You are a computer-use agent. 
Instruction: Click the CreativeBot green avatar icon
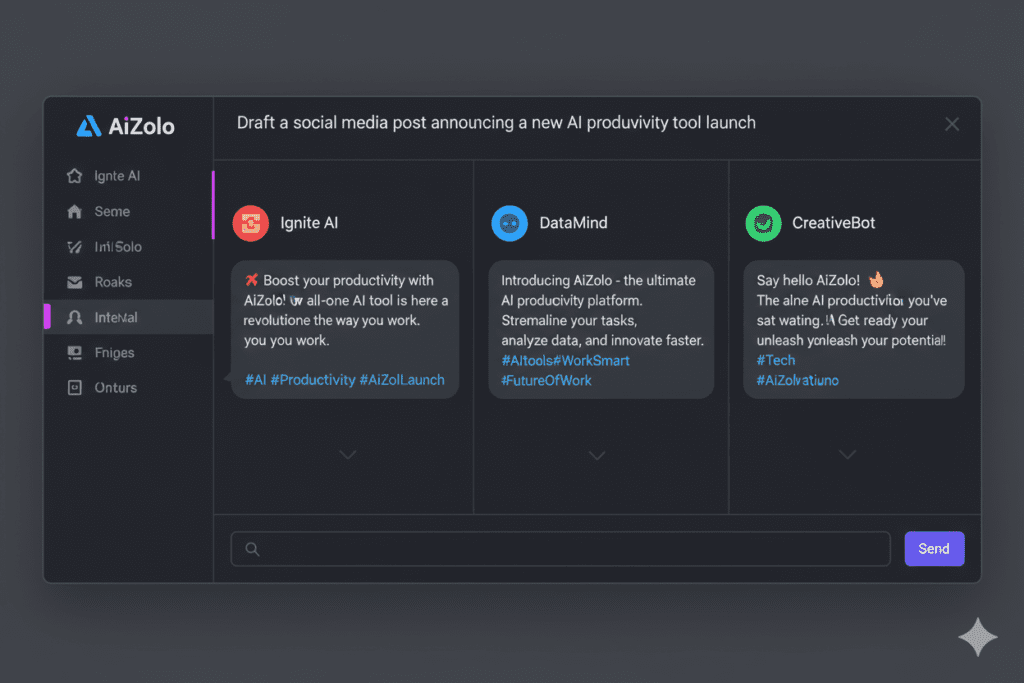(763, 223)
